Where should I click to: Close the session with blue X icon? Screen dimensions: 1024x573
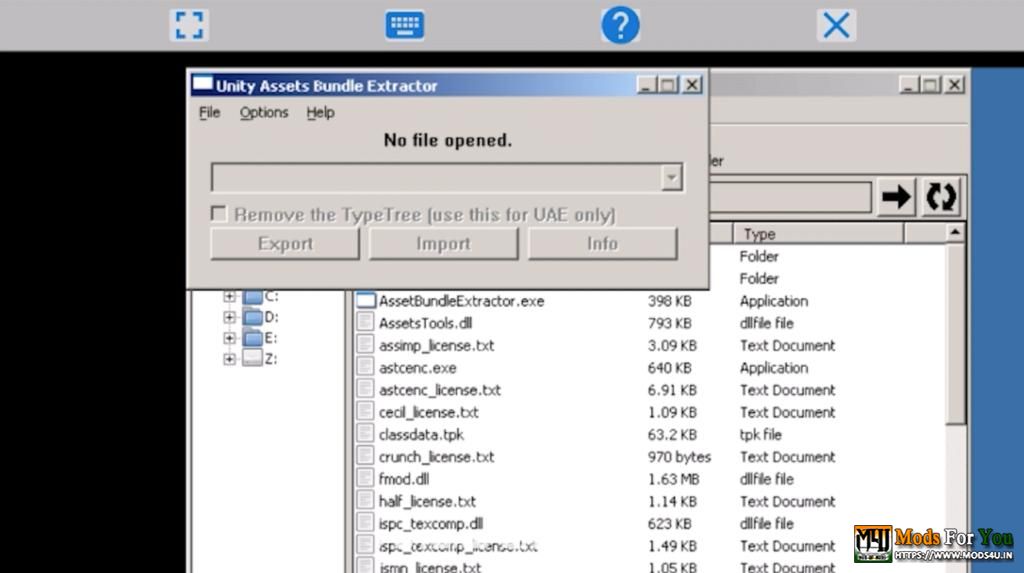[x=836, y=25]
